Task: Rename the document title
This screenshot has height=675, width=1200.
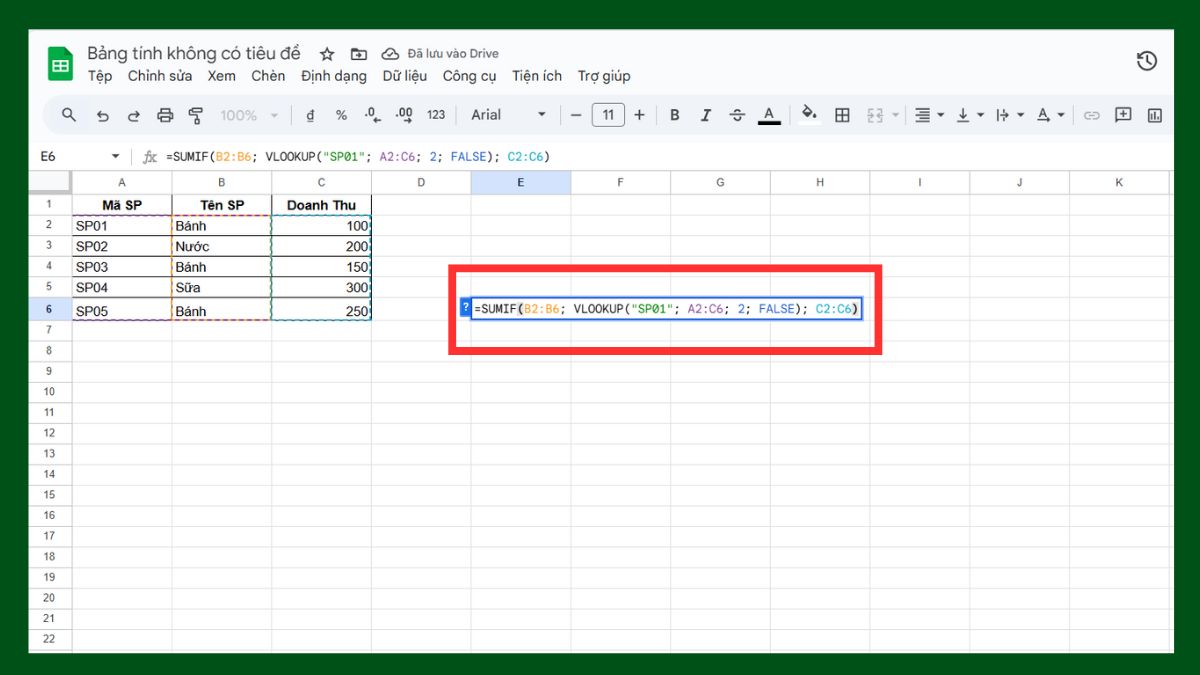Action: [x=196, y=53]
